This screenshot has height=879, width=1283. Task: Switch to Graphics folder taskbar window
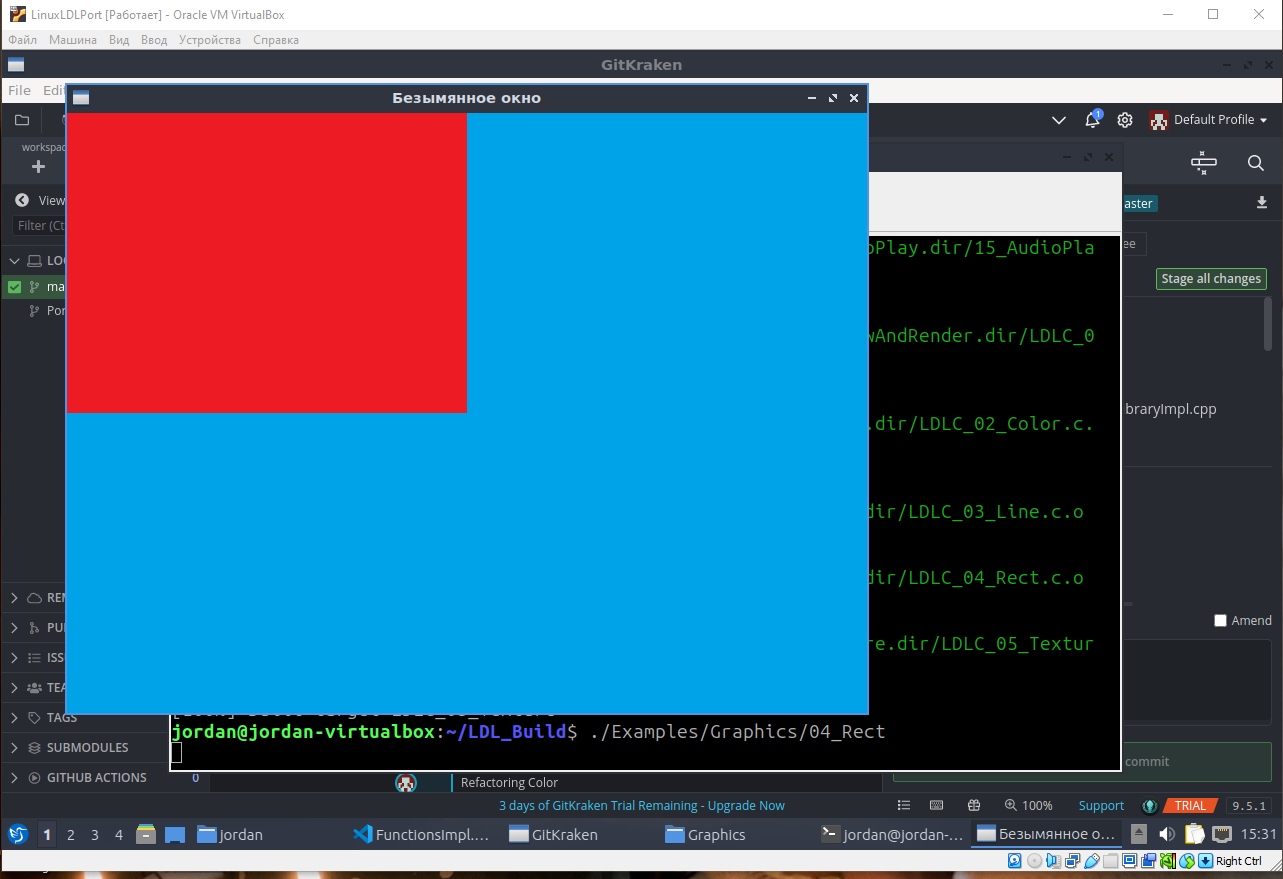706,834
